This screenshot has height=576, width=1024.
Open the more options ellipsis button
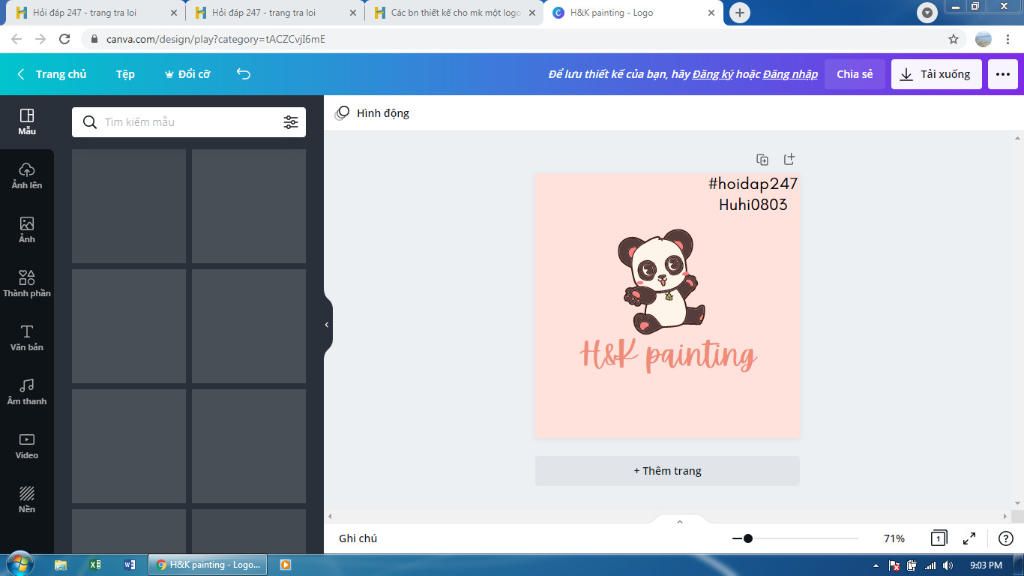[1002, 74]
